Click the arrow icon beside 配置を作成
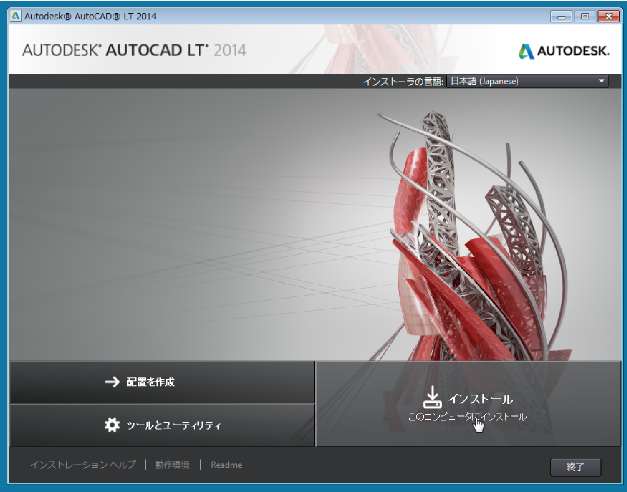The height and width of the screenshot is (492, 627). [112, 382]
